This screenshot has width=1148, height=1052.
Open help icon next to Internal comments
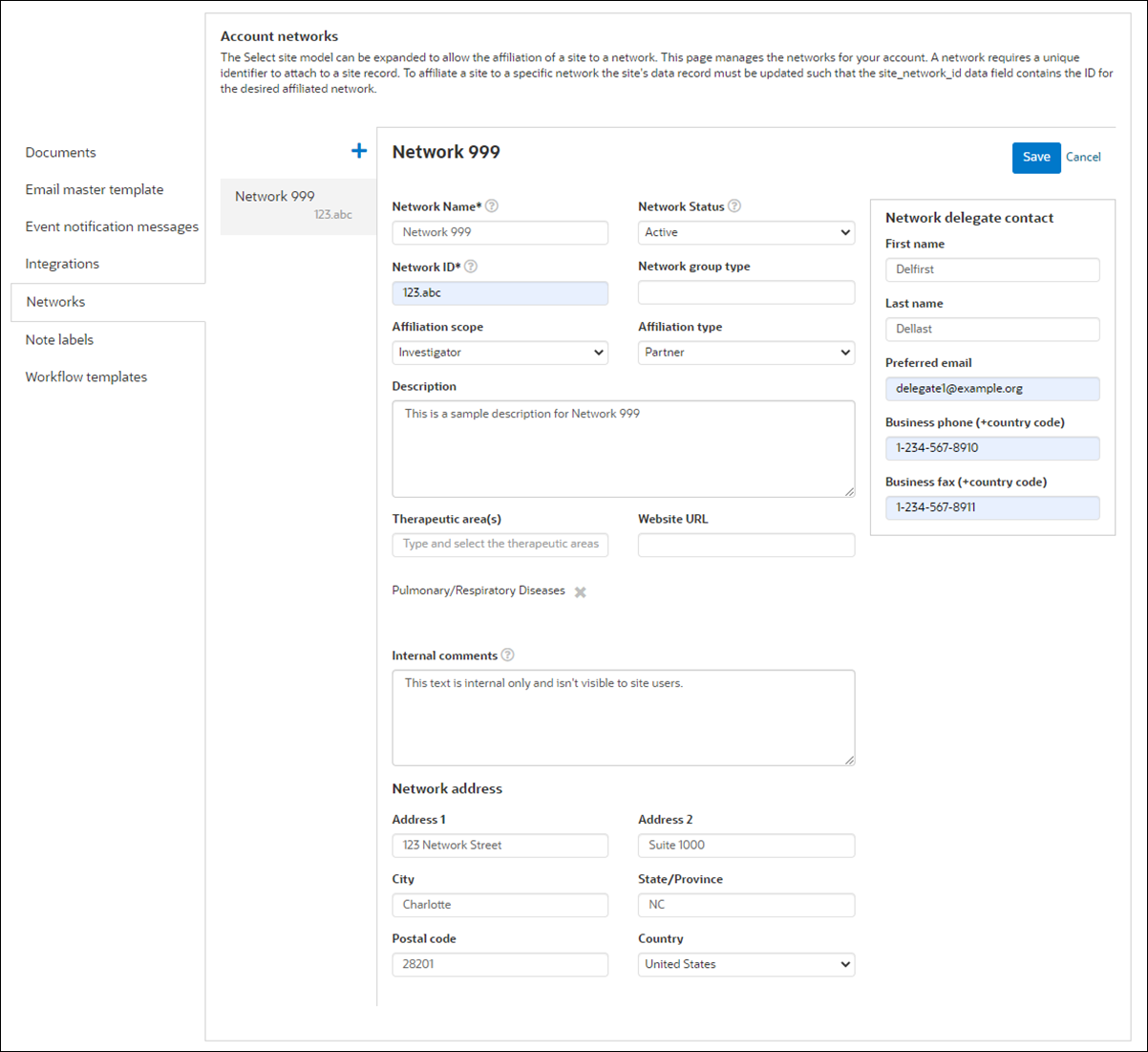click(508, 655)
